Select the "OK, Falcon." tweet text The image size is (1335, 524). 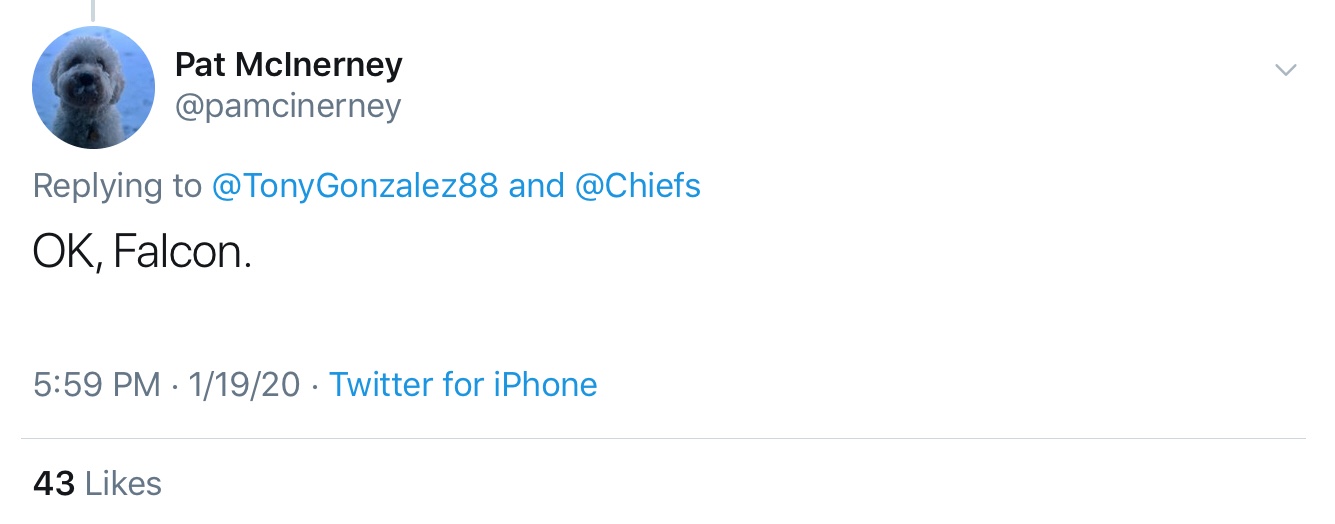tap(142, 253)
